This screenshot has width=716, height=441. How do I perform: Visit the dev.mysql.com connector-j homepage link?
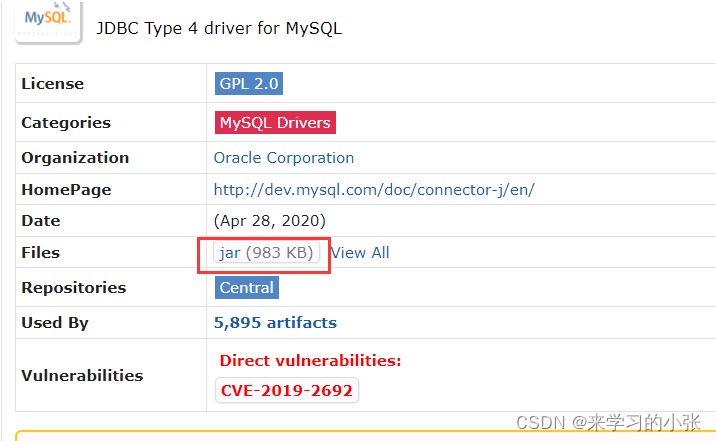(374, 189)
